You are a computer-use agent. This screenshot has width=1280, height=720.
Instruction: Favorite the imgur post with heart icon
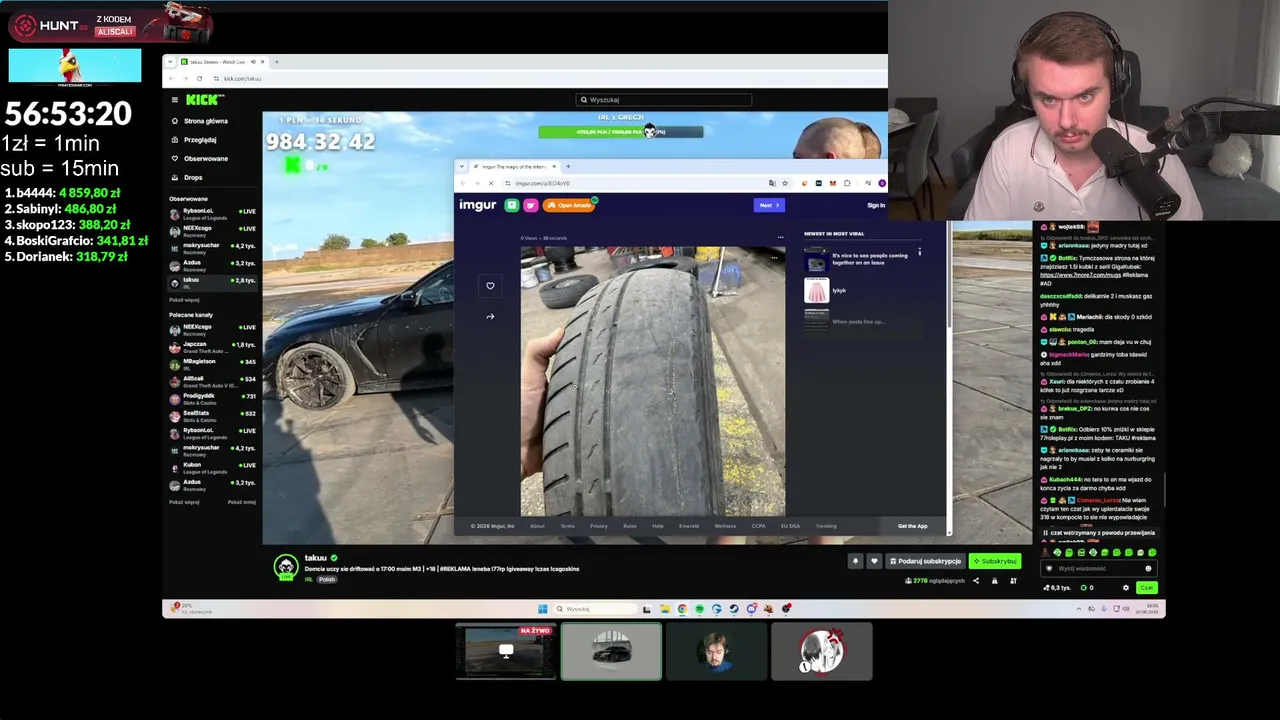coord(490,286)
